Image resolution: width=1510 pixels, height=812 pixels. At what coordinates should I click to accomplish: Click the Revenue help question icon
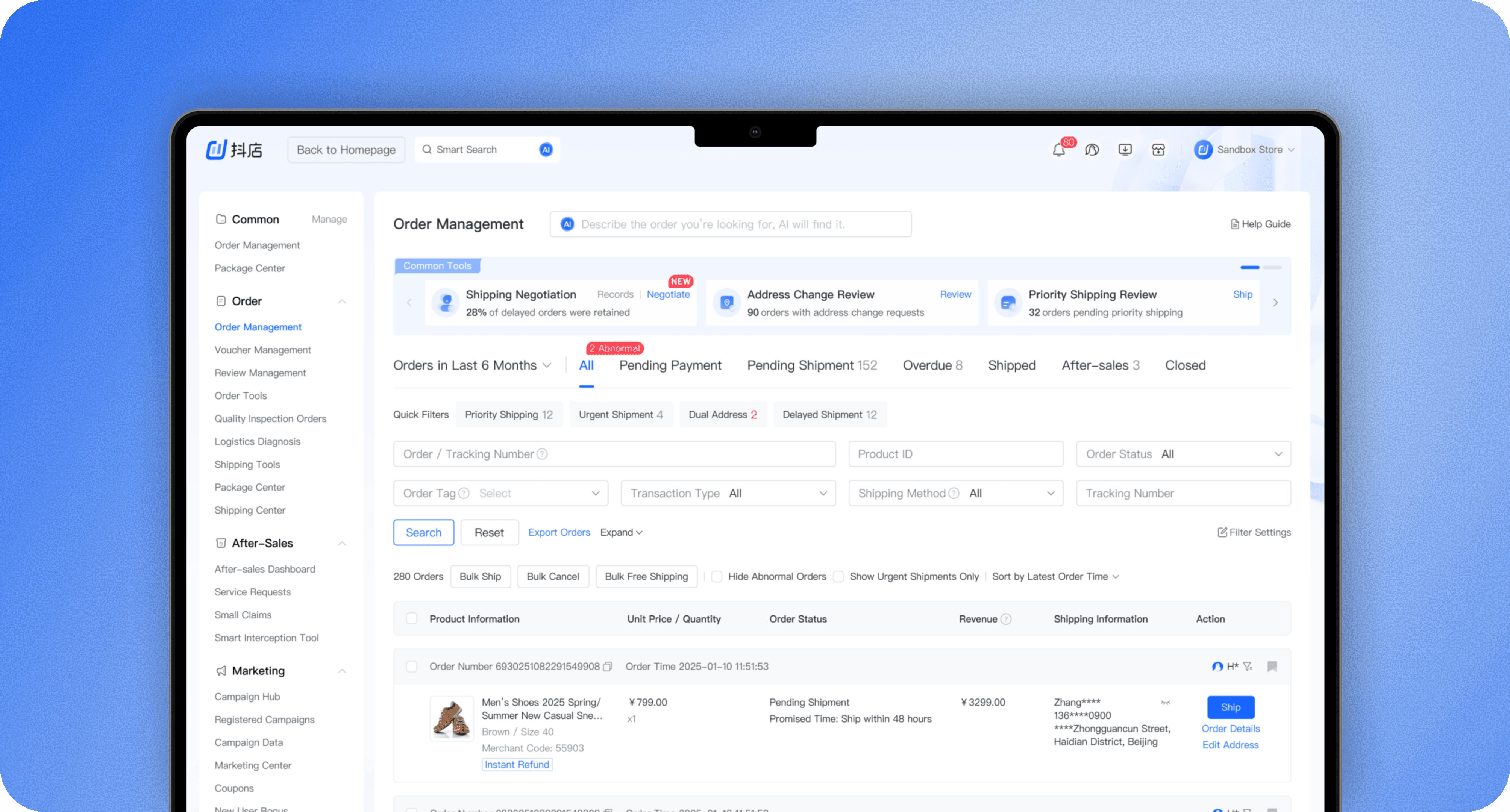point(1006,619)
